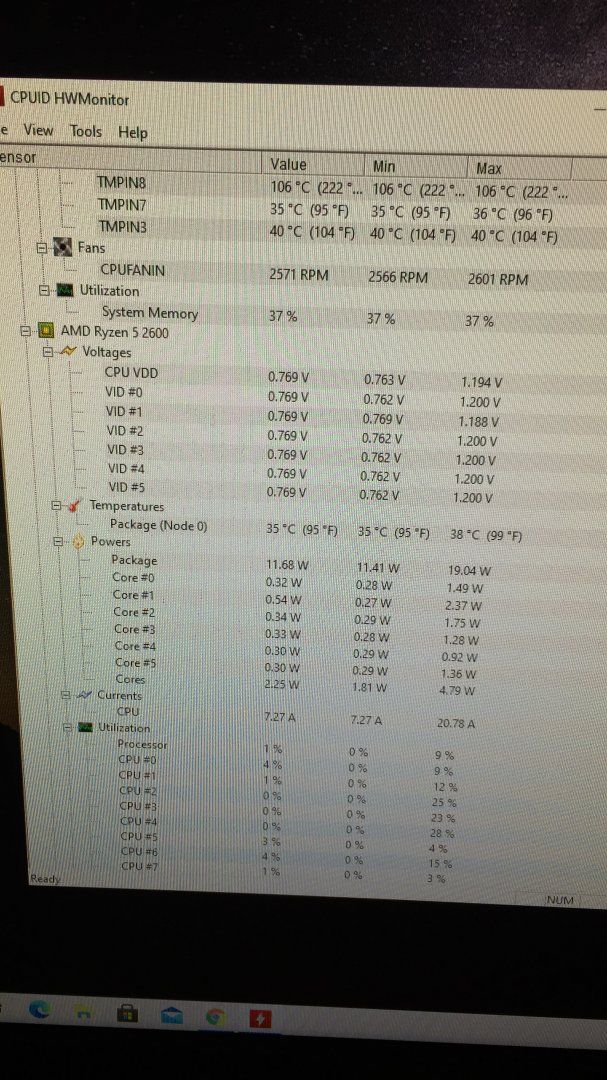Click the 2601 RPM max value

tap(498, 279)
